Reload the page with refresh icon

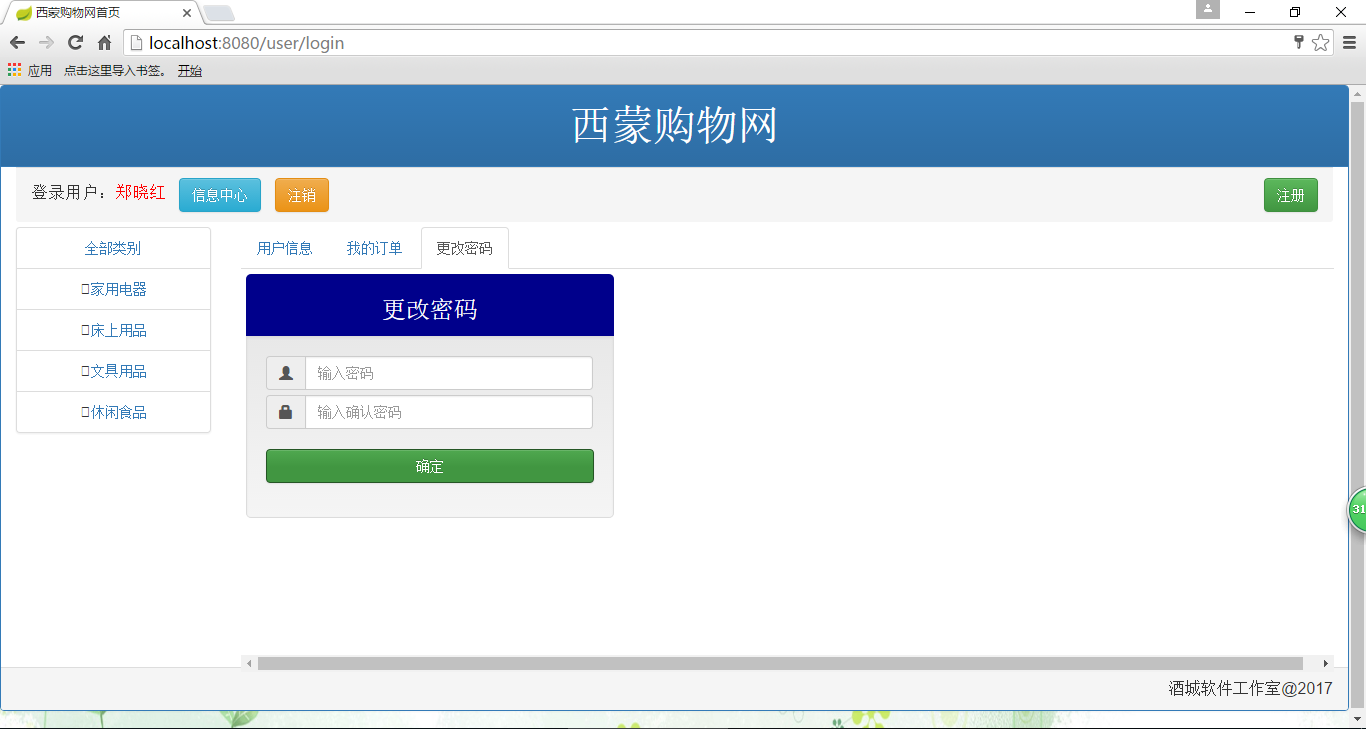(x=75, y=43)
